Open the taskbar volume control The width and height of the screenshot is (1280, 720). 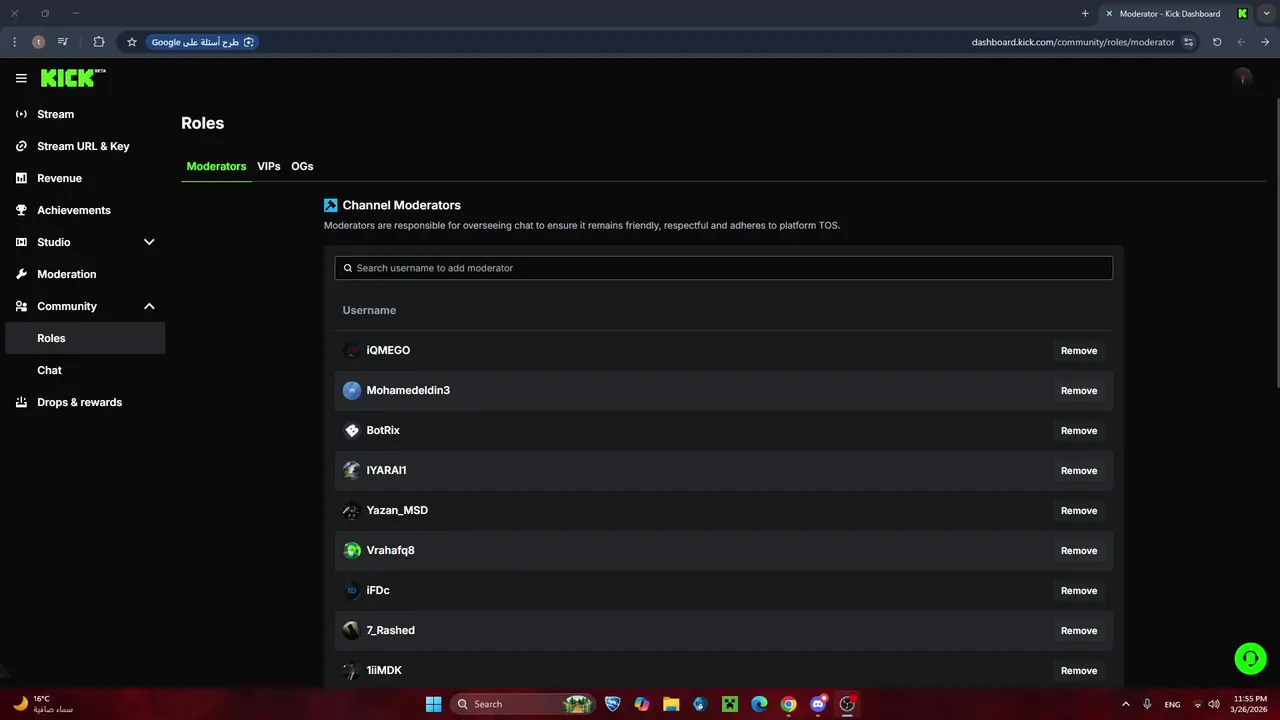1214,704
